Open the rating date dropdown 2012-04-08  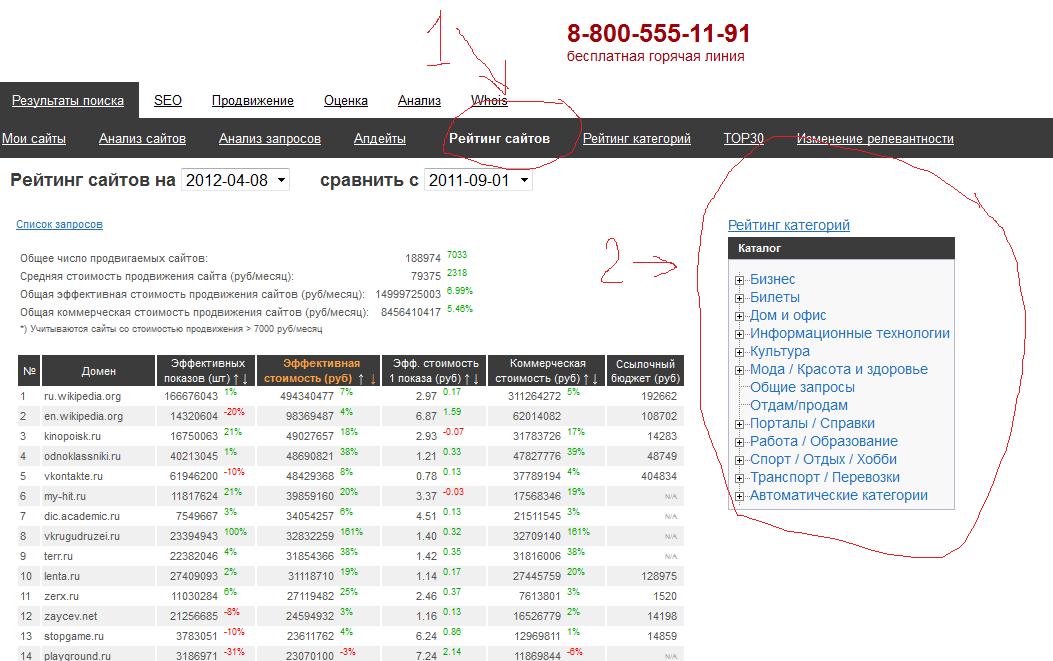tap(235, 180)
